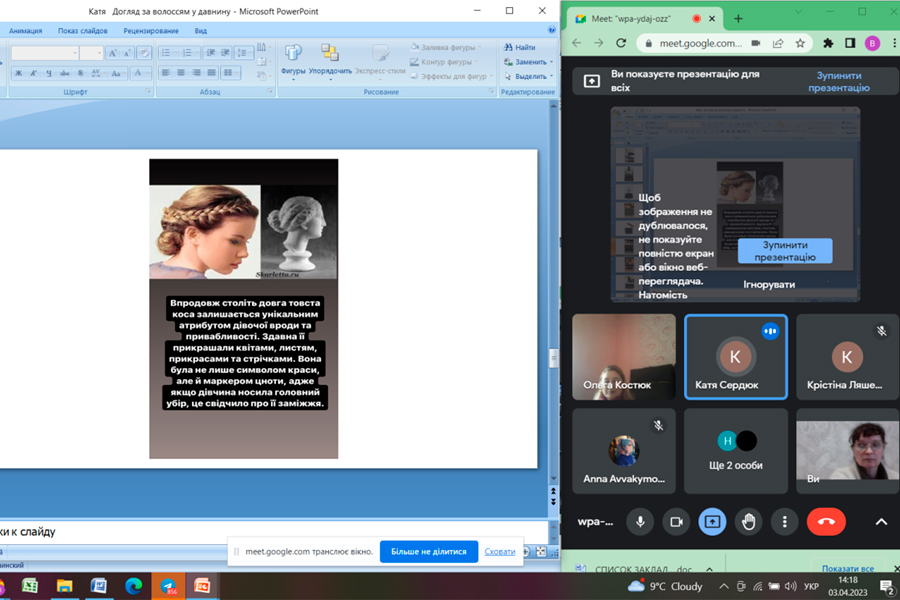Click Більше не ділитися button
The height and width of the screenshot is (600, 900).
(x=428, y=551)
